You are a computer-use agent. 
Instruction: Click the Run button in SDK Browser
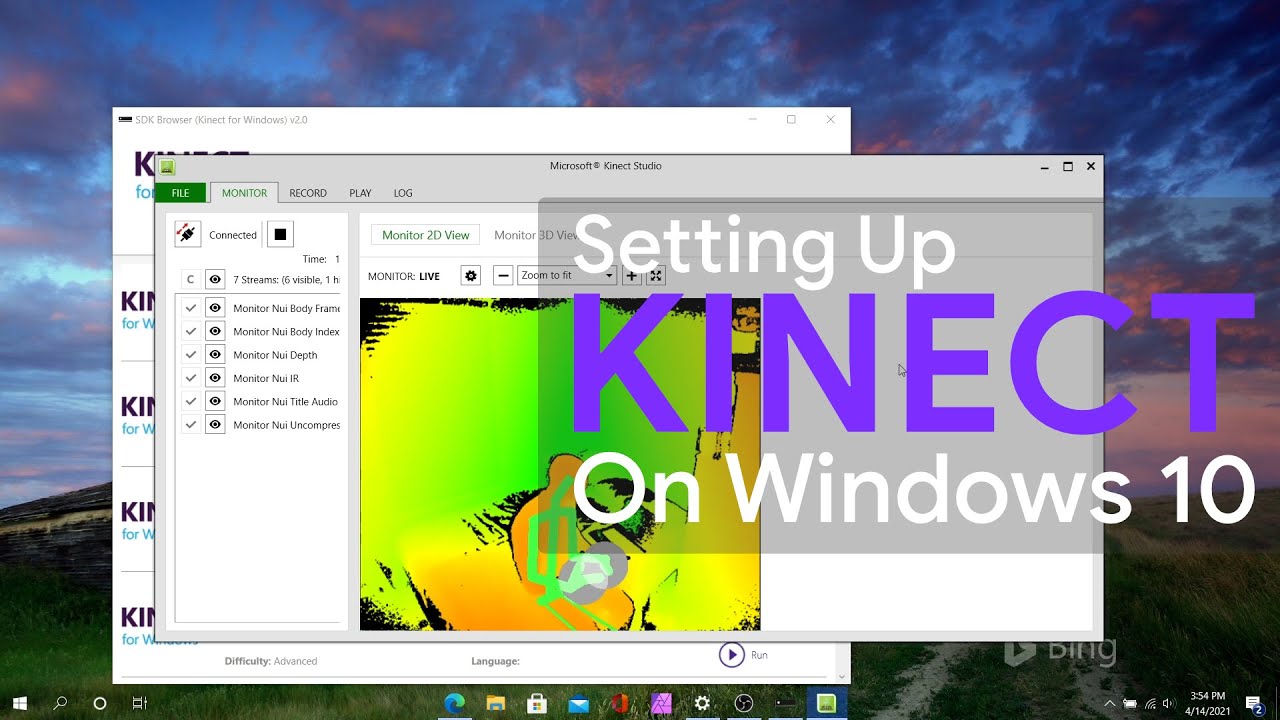[744, 655]
